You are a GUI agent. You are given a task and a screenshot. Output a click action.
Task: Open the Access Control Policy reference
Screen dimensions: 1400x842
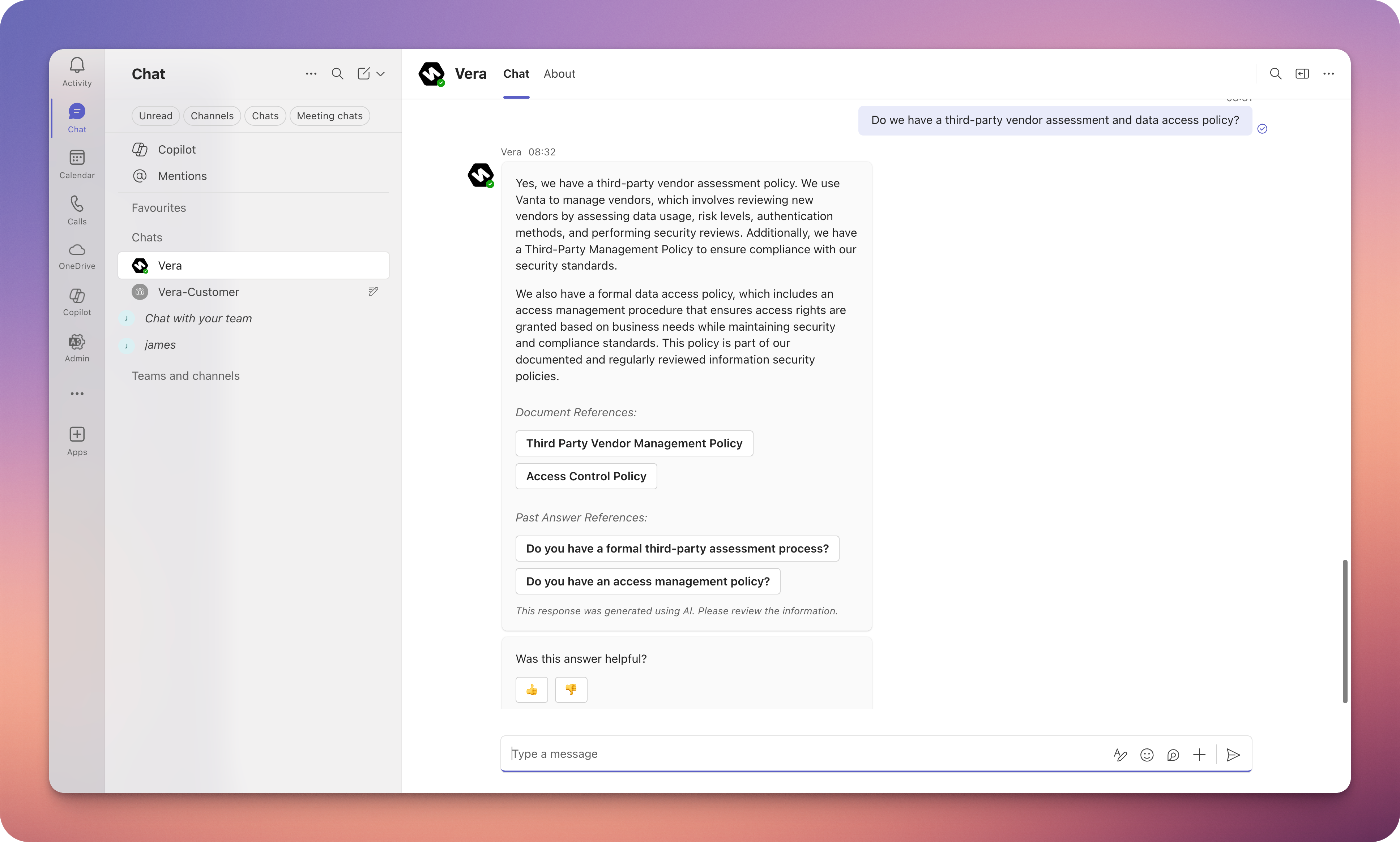tap(586, 476)
